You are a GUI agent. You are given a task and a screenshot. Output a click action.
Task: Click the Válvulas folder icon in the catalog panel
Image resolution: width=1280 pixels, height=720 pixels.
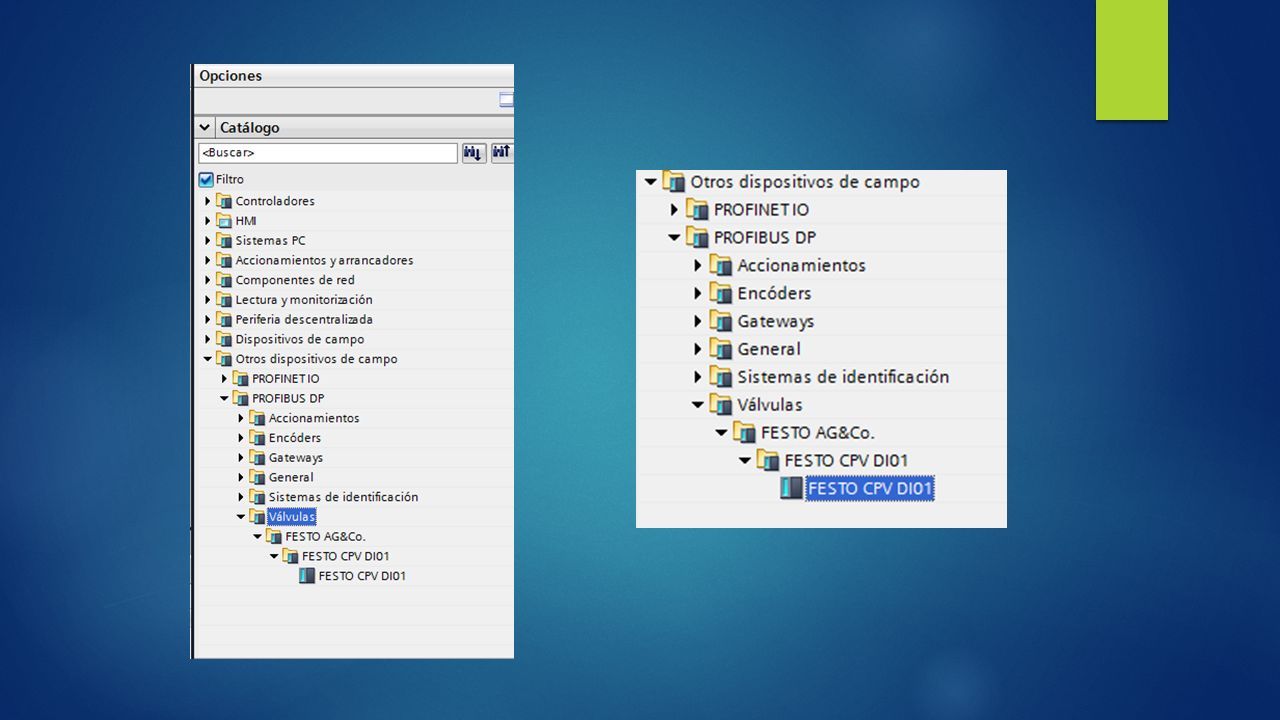257,517
